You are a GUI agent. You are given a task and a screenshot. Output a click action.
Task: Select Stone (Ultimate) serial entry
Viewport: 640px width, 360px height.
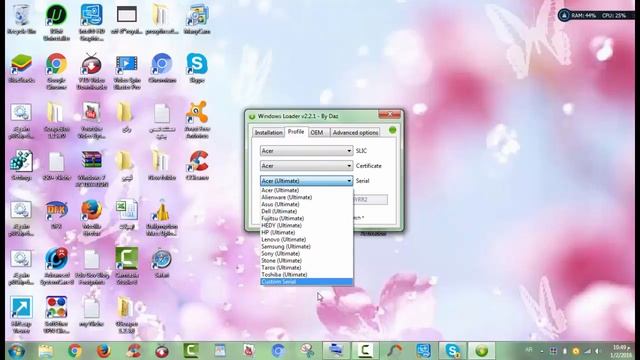[x=307, y=260]
